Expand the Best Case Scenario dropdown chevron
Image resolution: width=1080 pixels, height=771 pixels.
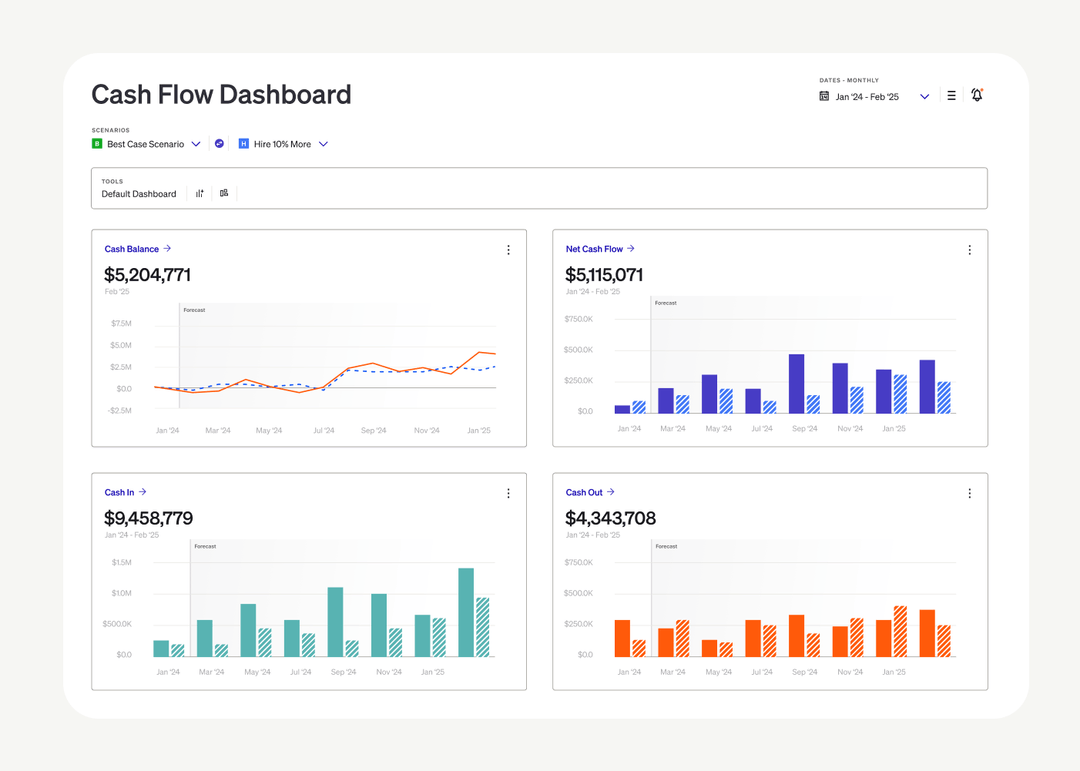click(196, 144)
